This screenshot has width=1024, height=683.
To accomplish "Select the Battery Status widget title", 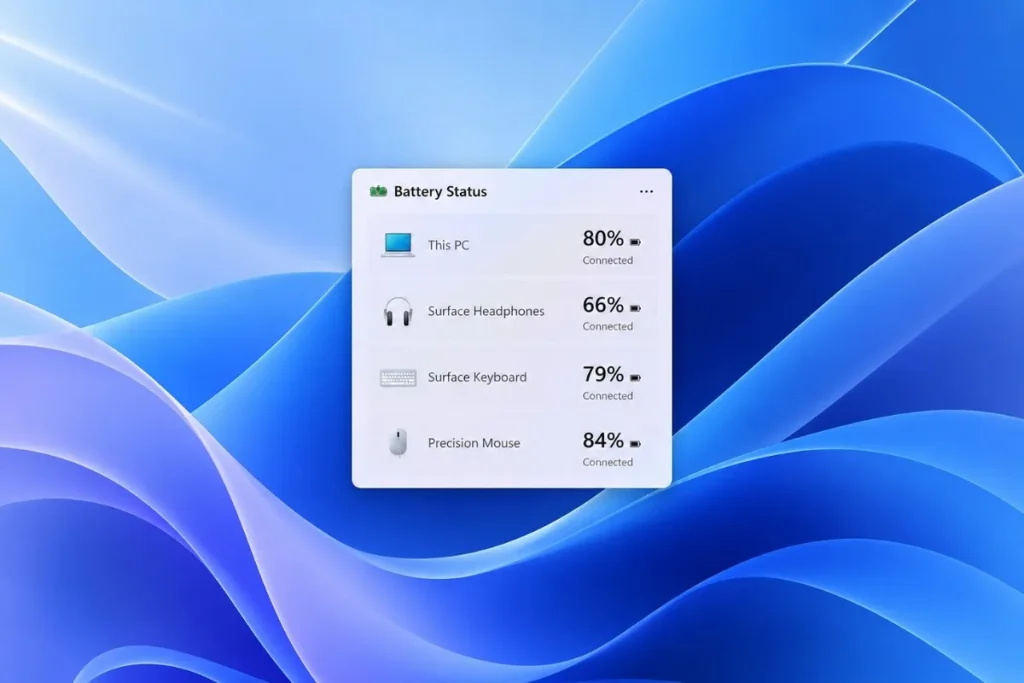I will click(x=440, y=191).
